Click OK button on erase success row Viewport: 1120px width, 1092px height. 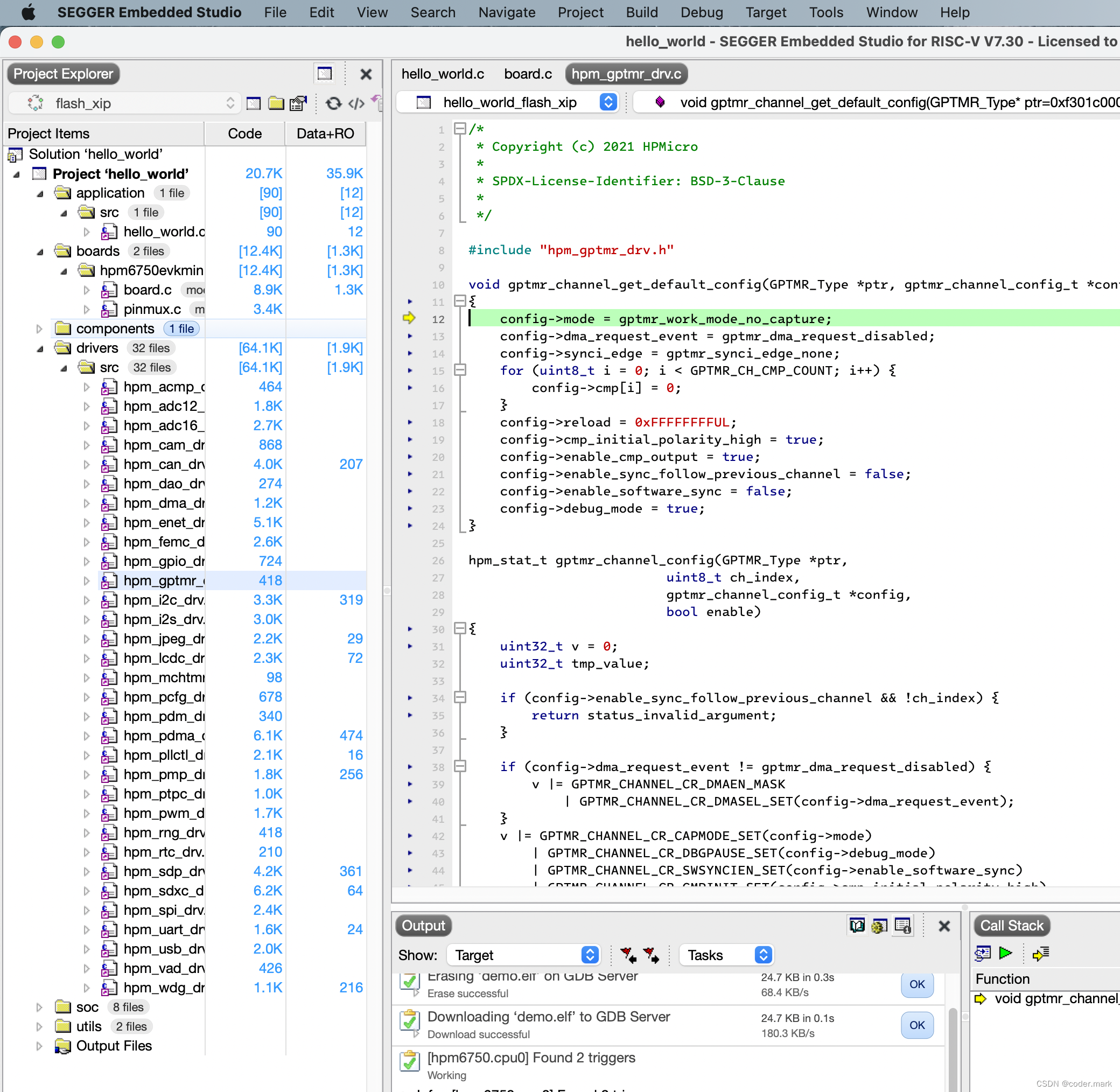tap(917, 985)
